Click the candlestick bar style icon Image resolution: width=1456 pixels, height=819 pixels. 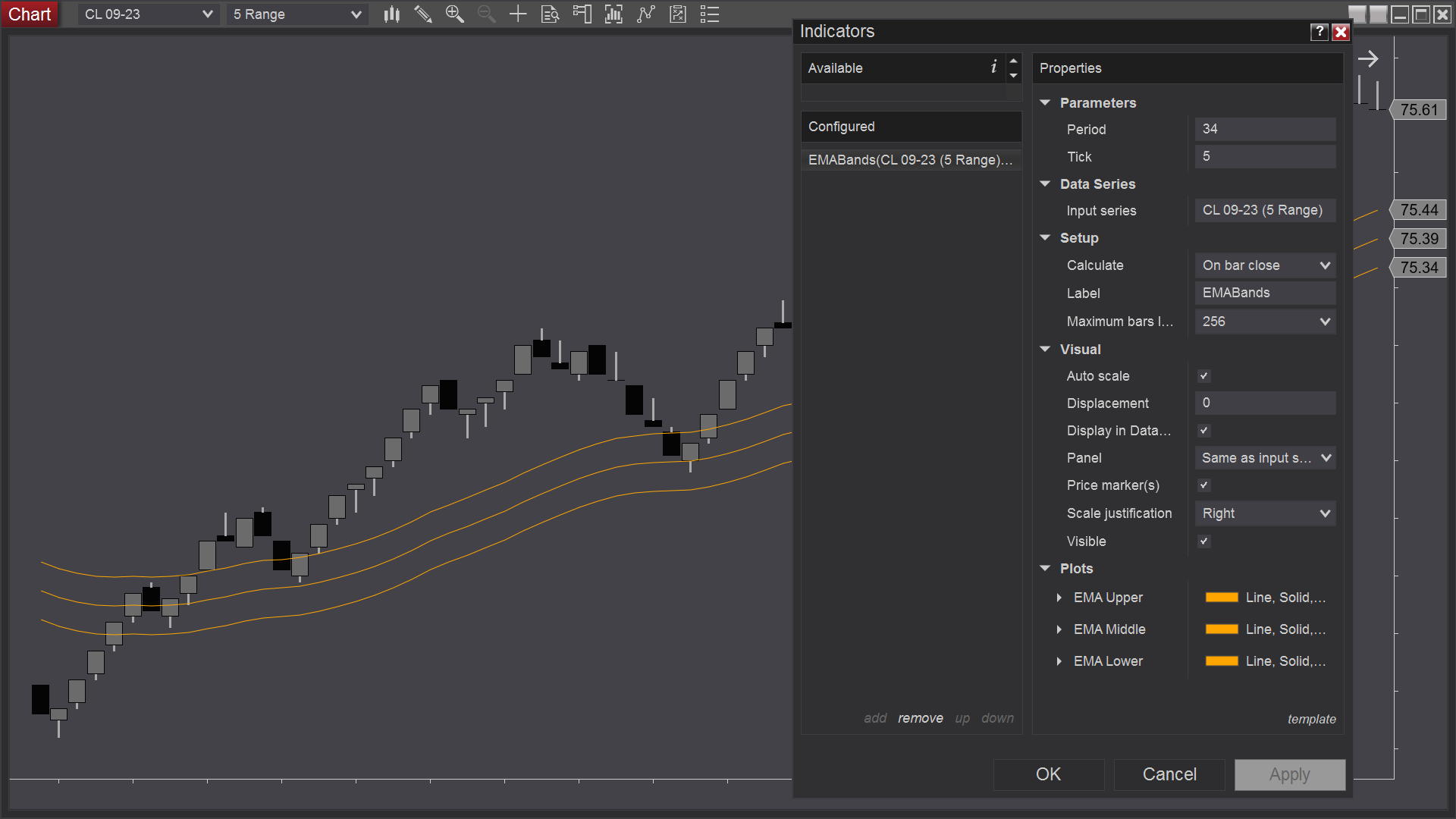391,14
